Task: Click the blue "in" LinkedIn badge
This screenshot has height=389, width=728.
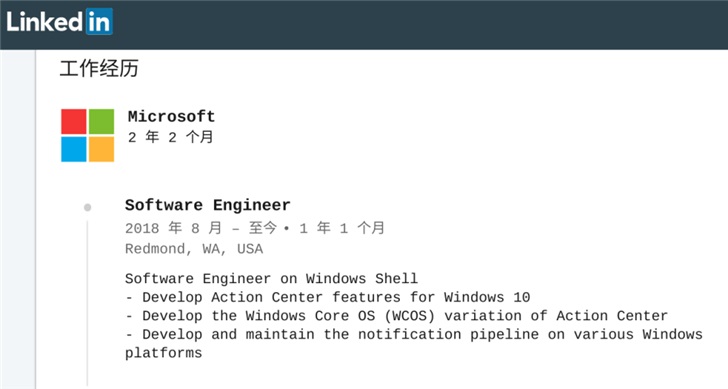Action: (99, 22)
